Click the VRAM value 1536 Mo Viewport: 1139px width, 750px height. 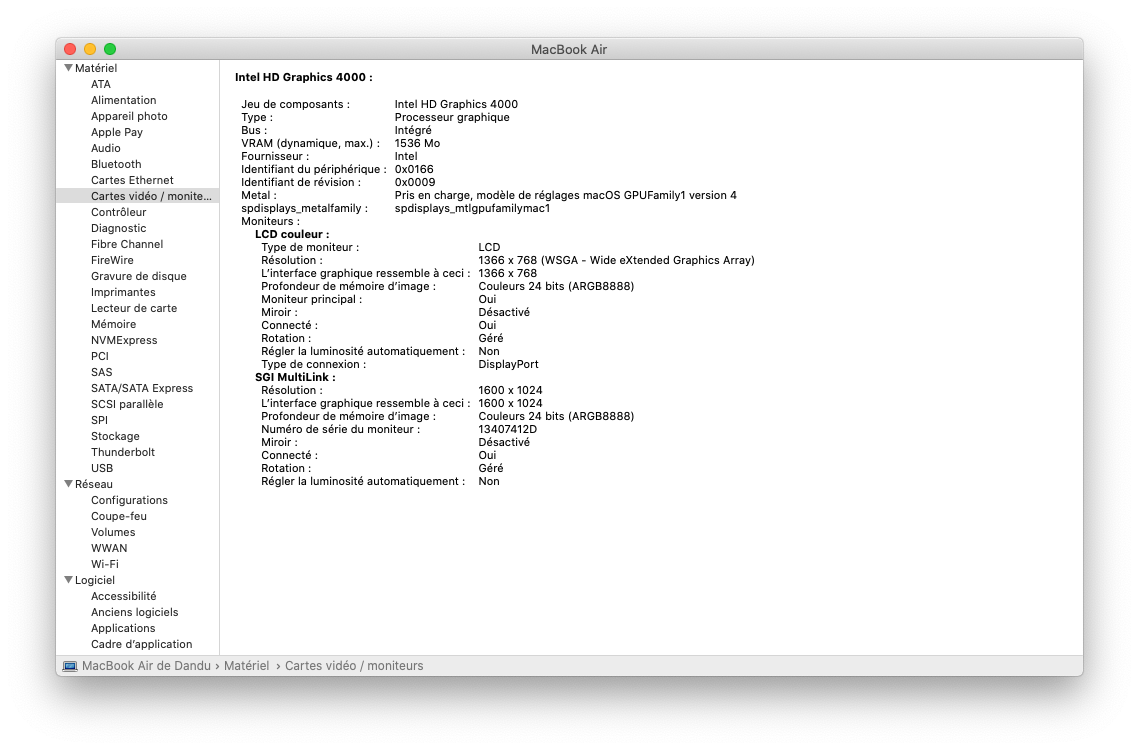click(418, 143)
